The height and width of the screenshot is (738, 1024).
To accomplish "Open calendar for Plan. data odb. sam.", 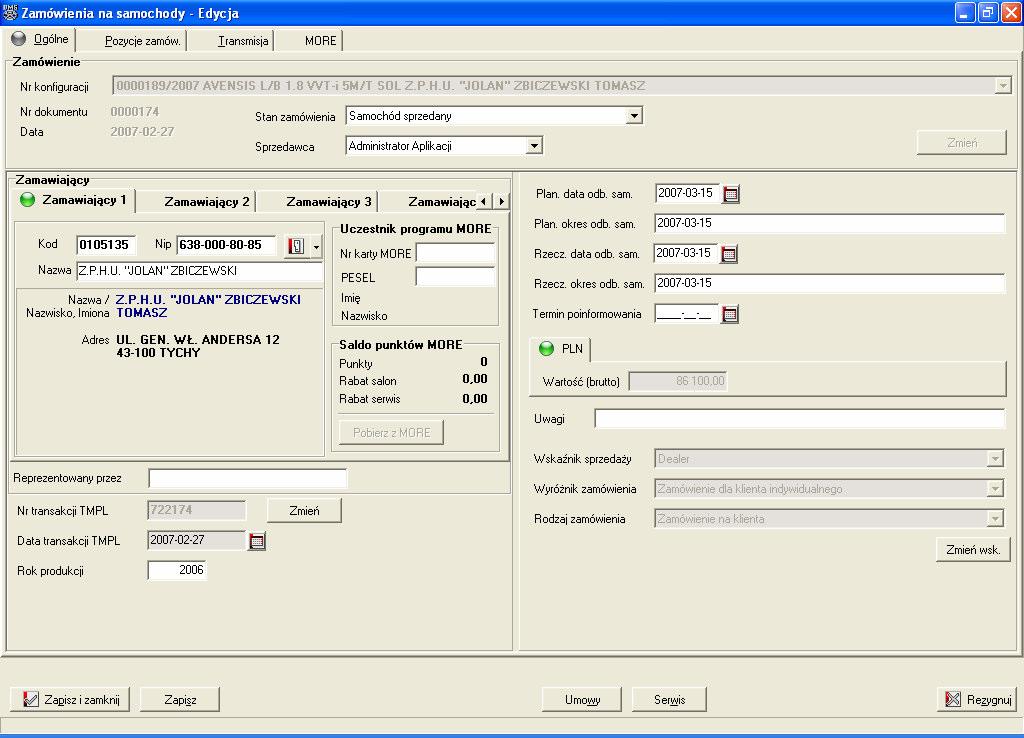I will [x=731, y=194].
